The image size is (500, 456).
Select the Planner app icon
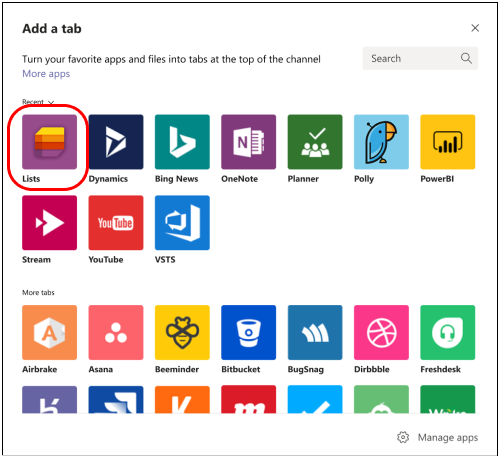(x=315, y=142)
